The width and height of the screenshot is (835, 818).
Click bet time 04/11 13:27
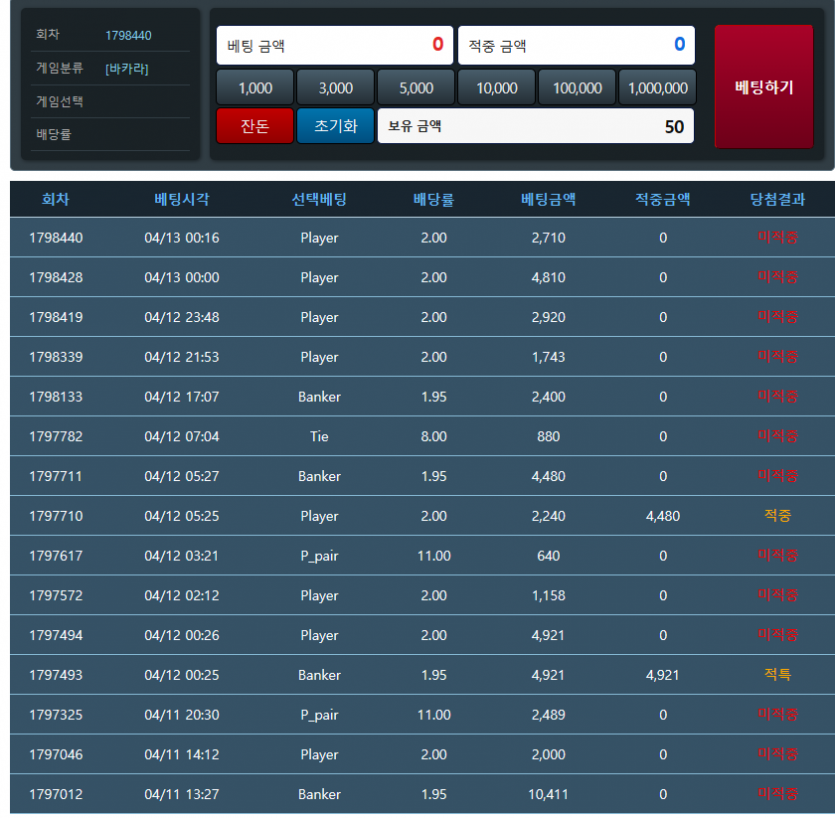[182, 795]
